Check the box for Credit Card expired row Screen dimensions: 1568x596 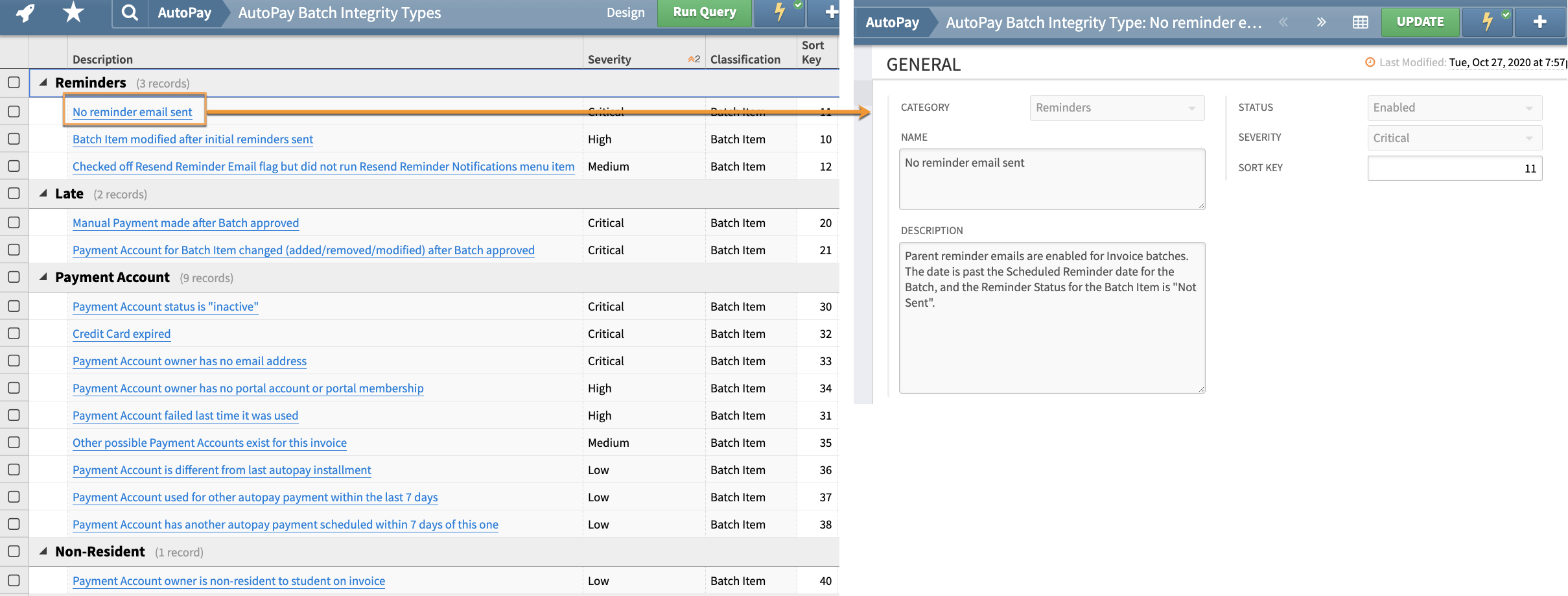point(14,333)
